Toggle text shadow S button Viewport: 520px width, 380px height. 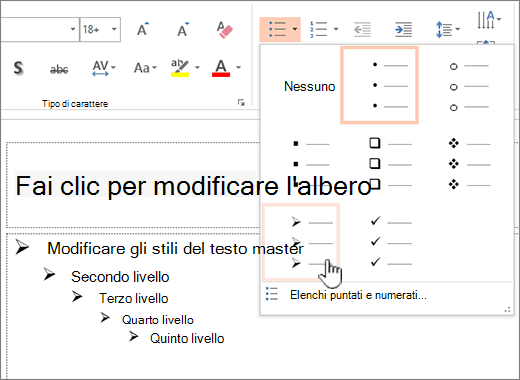19,68
